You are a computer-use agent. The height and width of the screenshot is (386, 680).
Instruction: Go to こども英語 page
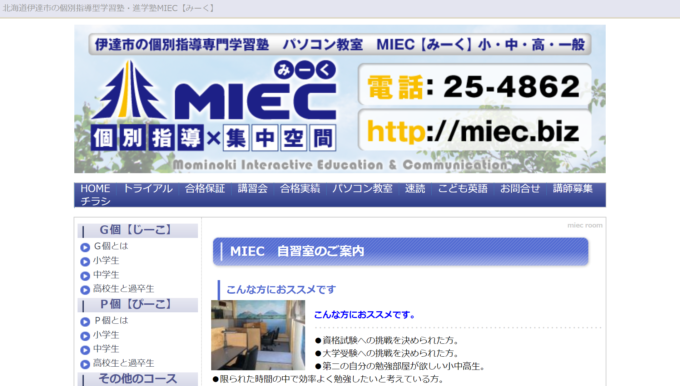(463, 189)
